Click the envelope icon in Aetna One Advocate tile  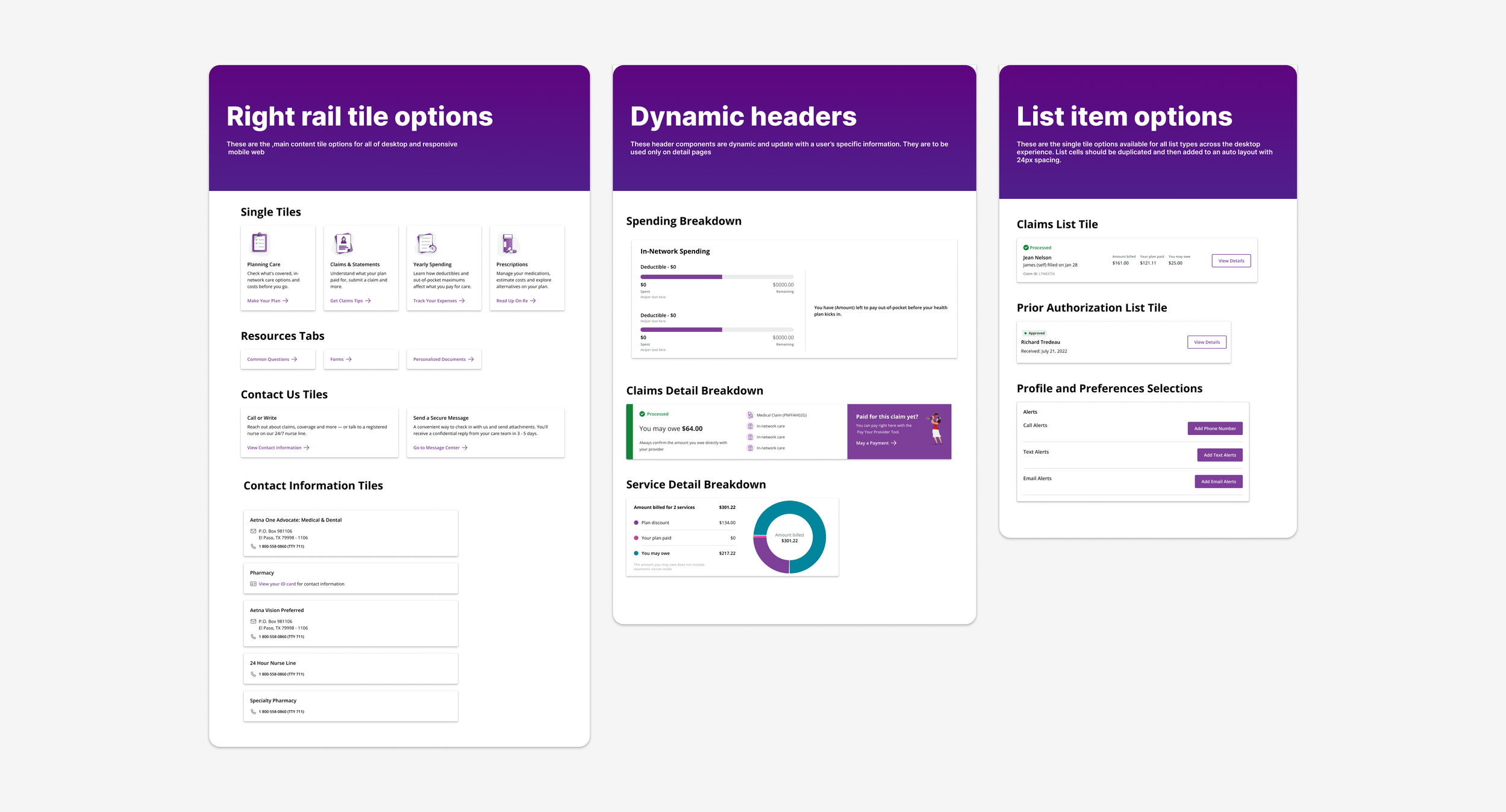coord(253,531)
